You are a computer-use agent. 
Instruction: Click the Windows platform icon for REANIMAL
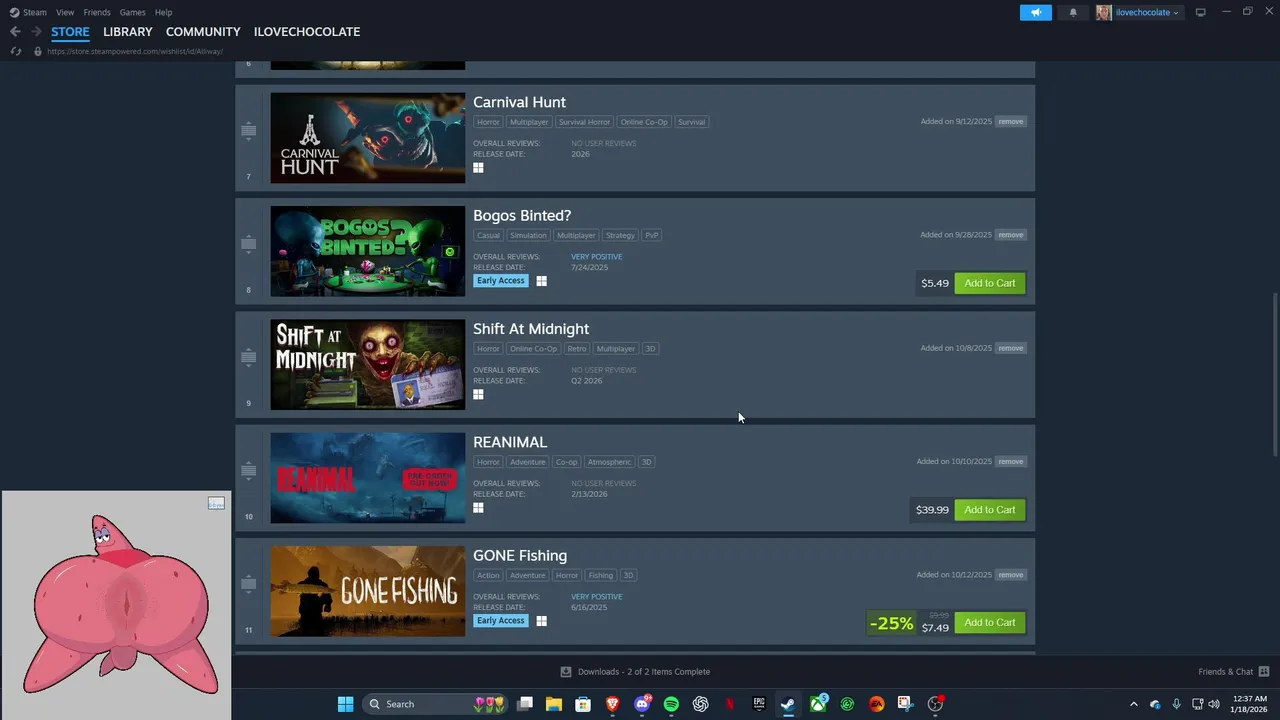point(478,508)
